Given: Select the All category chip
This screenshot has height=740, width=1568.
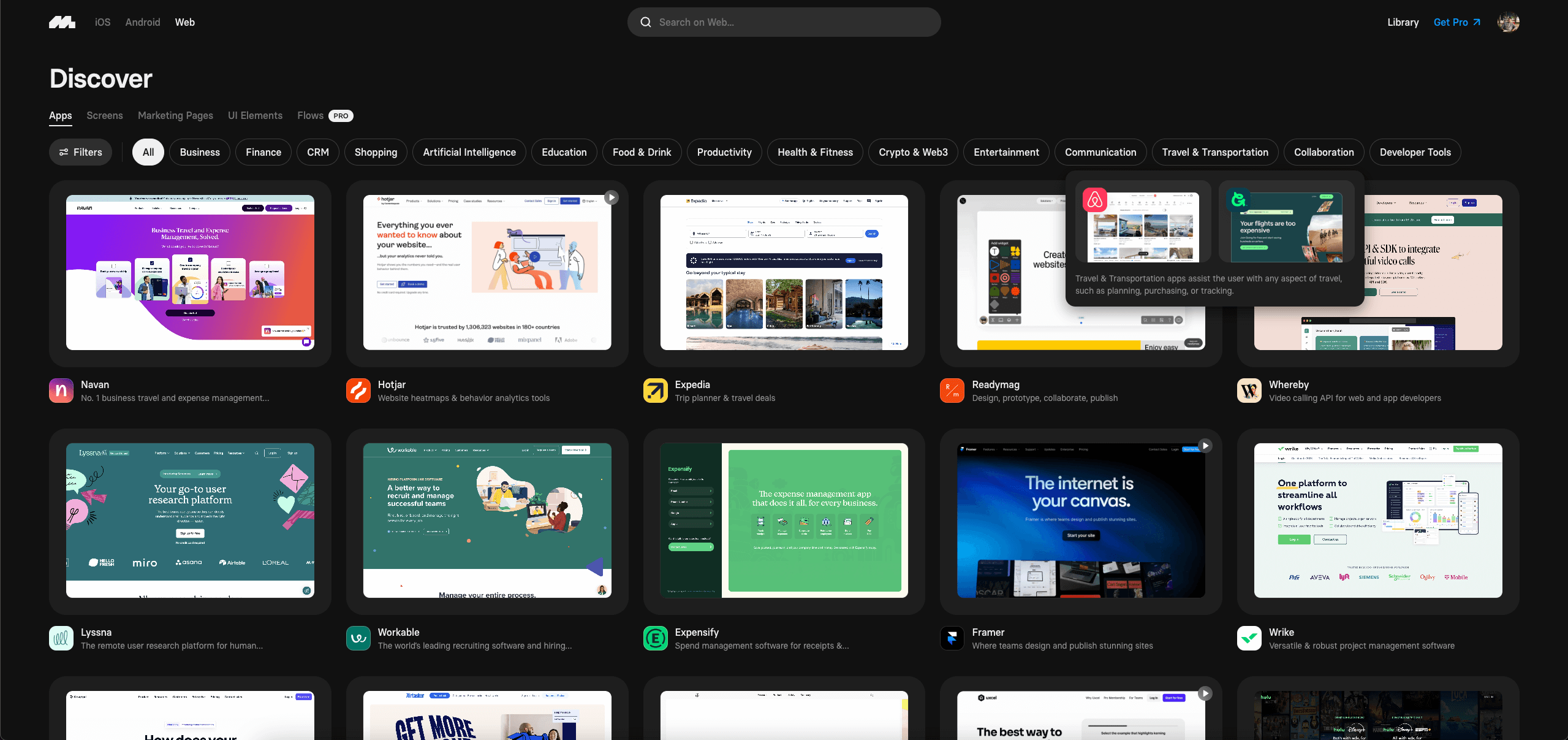Looking at the screenshot, I should tap(148, 152).
